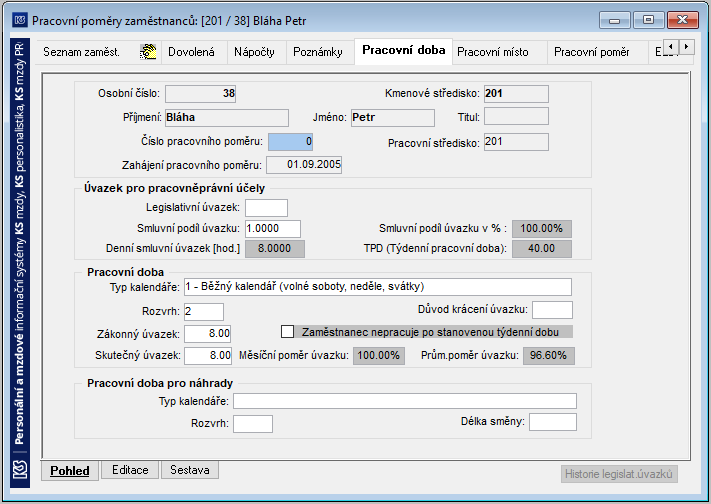
Task: Open the Pracovní poměr tab
Action: [592, 52]
